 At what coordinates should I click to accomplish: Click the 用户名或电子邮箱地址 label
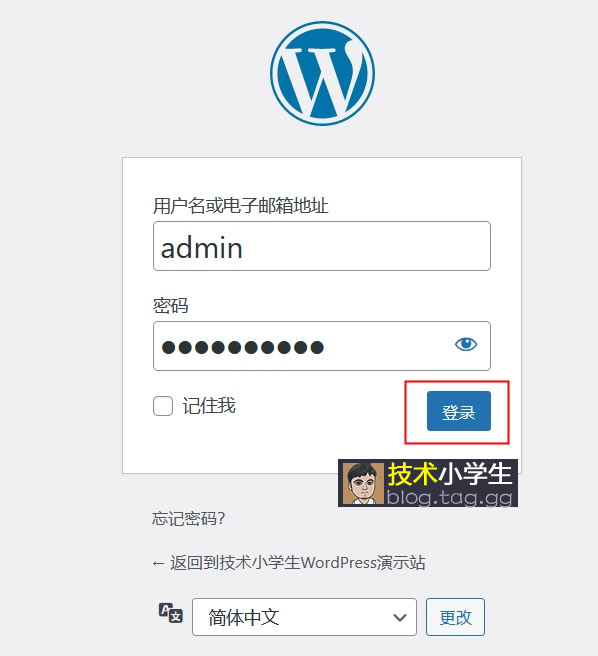coord(241,206)
